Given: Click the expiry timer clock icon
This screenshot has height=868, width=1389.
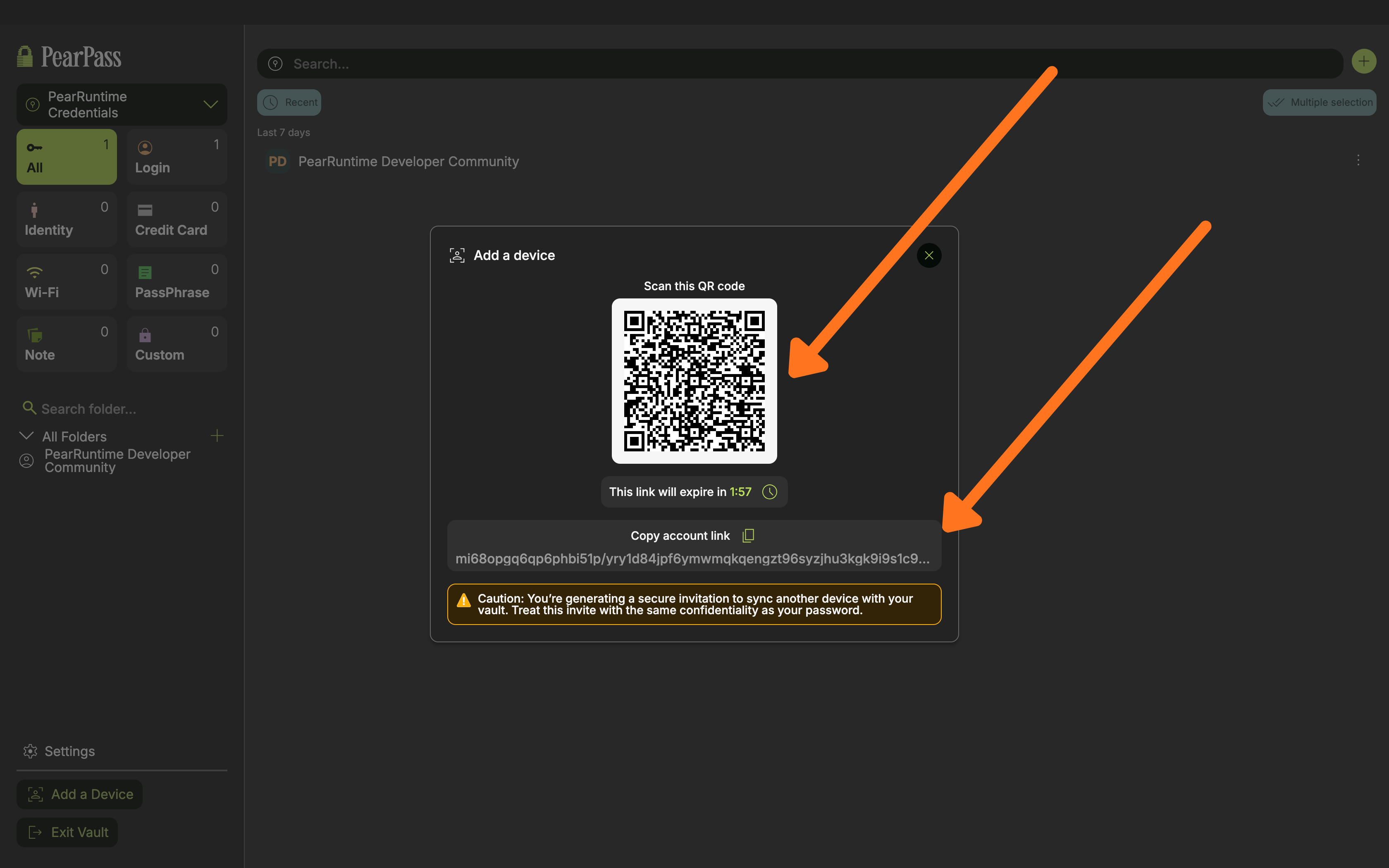Looking at the screenshot, I should (x=769, y=492).
